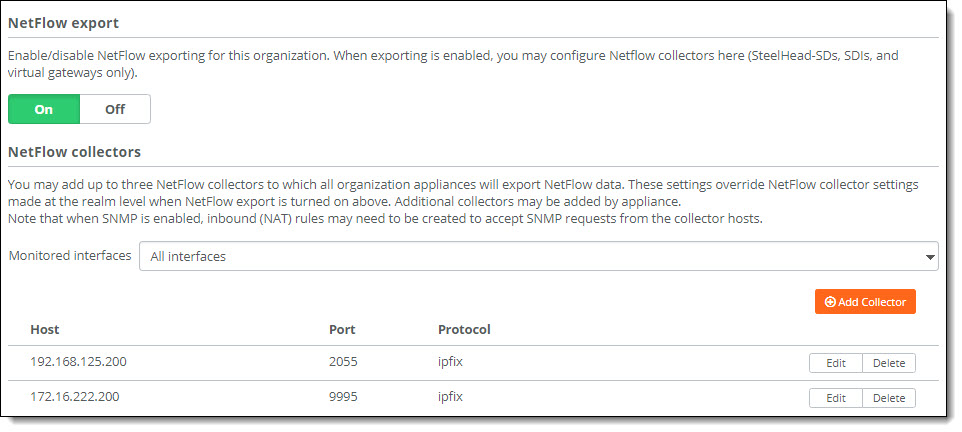This screenshot has width=962, height=432.
Task: Click the Host column header
Action: coord(45,330)
